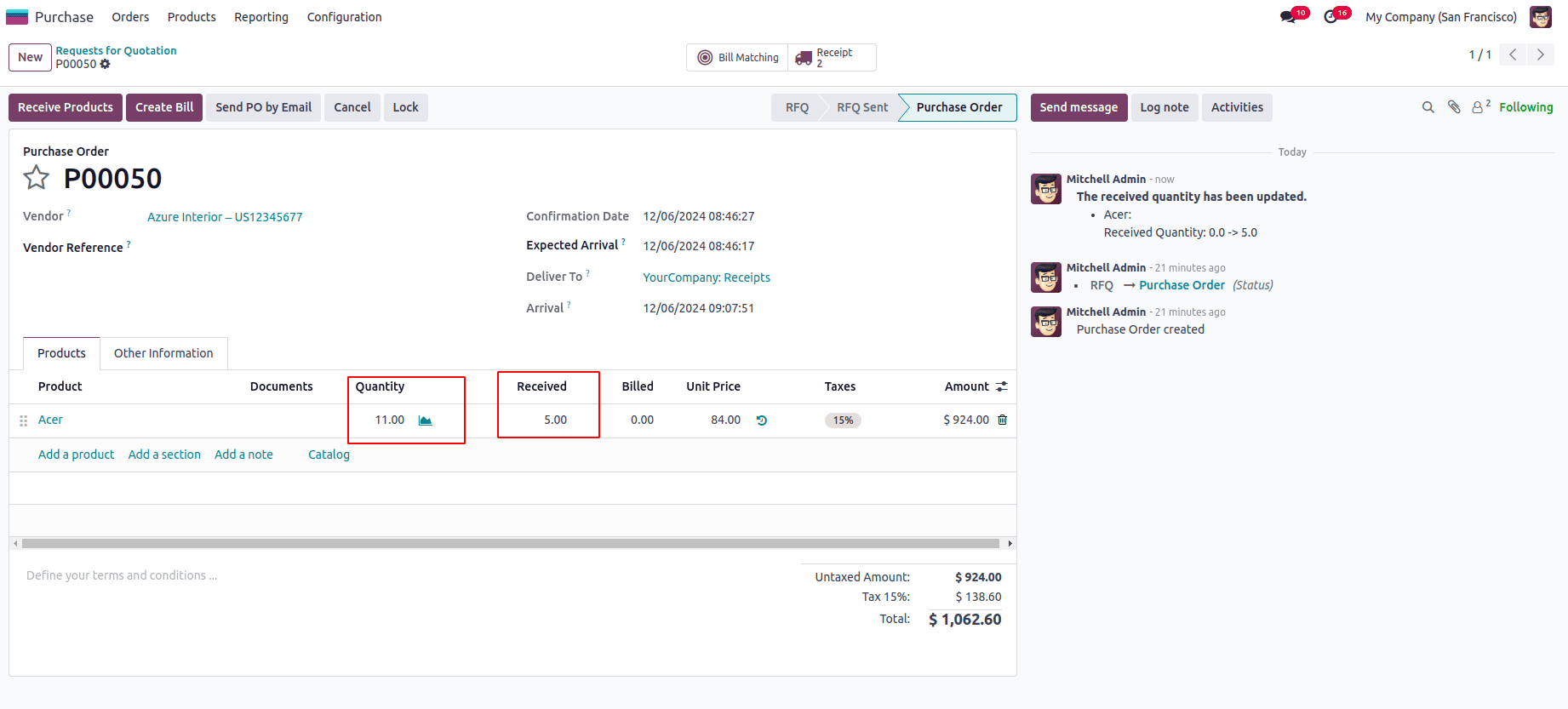This screenshot has width=1568, height=709.
Task: Toggle the Following button
Action: point(1525,107)
